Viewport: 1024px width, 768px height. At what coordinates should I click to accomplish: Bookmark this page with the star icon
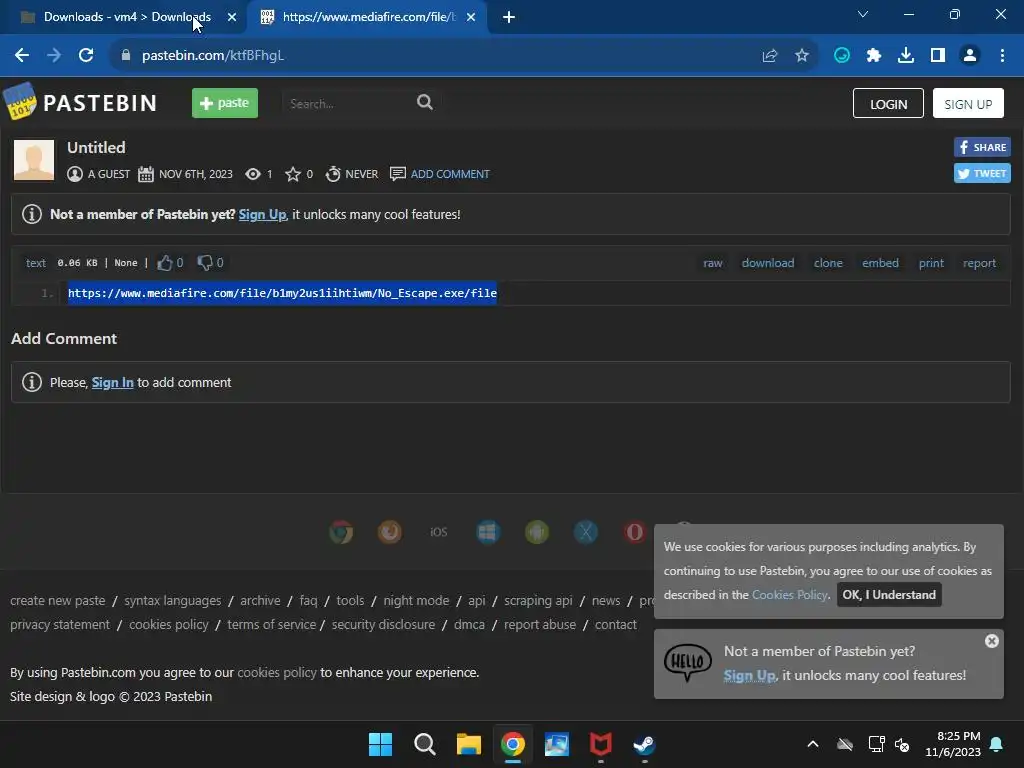click(x=802, y=56)
